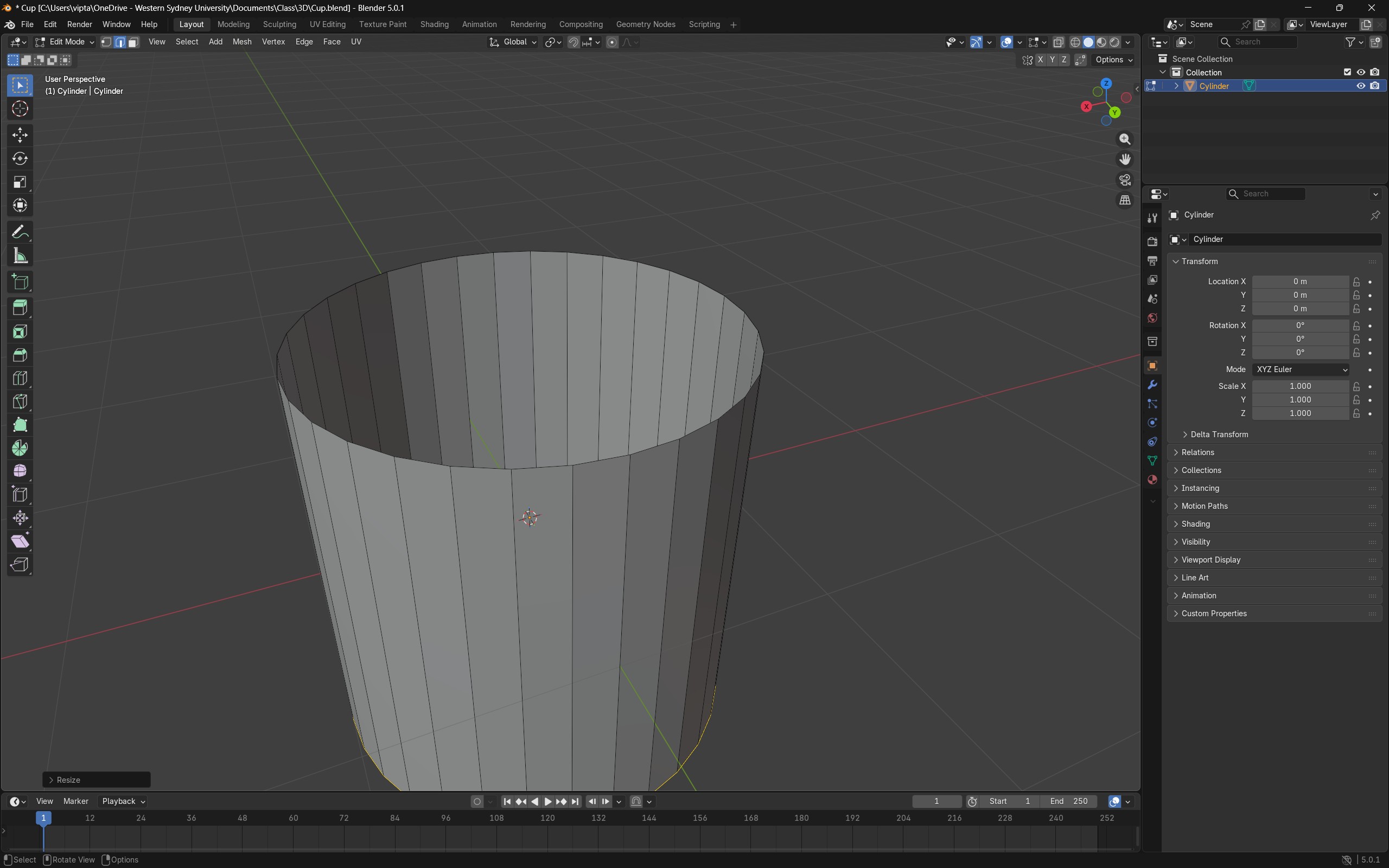Image resolution: width=1389 pixels, height=868 pixels.
Task: Switch to face select mode
Action: click(x=133, y=42)
